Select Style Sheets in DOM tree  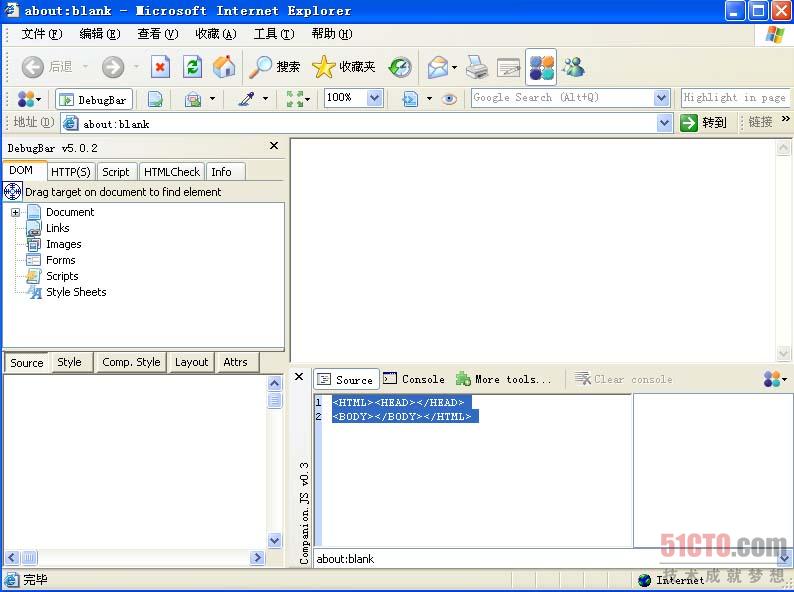[76, 292]
